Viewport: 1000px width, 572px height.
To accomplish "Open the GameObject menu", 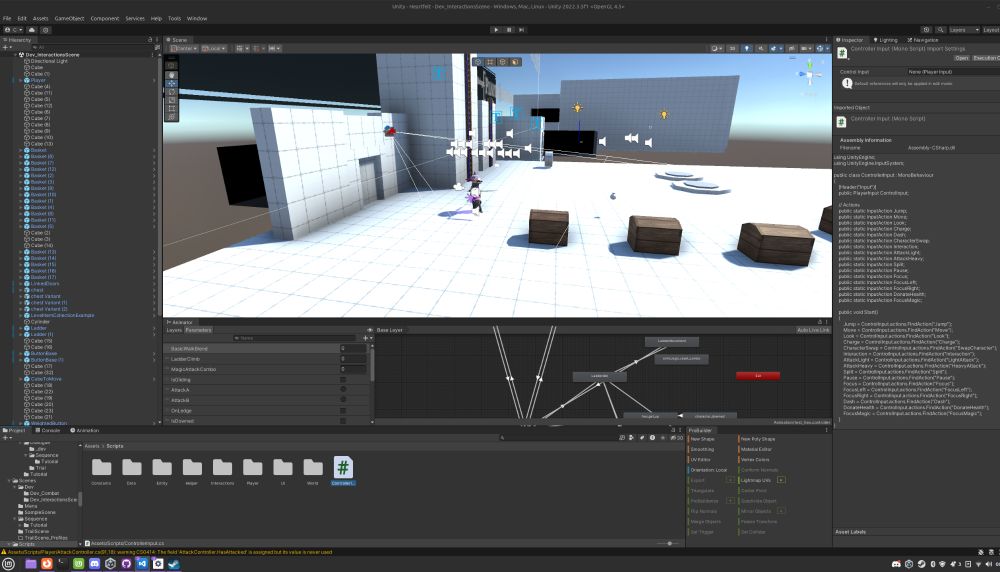I will coord(70,18).
